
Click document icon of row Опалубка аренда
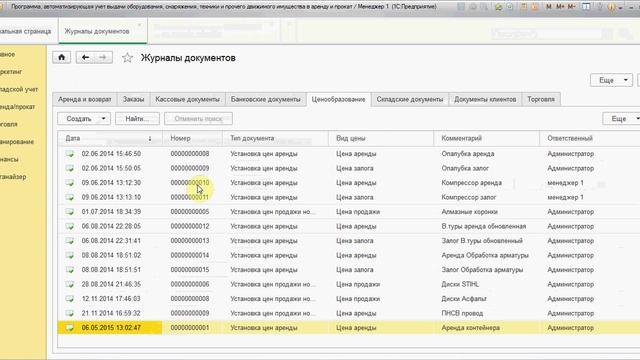pos(70,154)
